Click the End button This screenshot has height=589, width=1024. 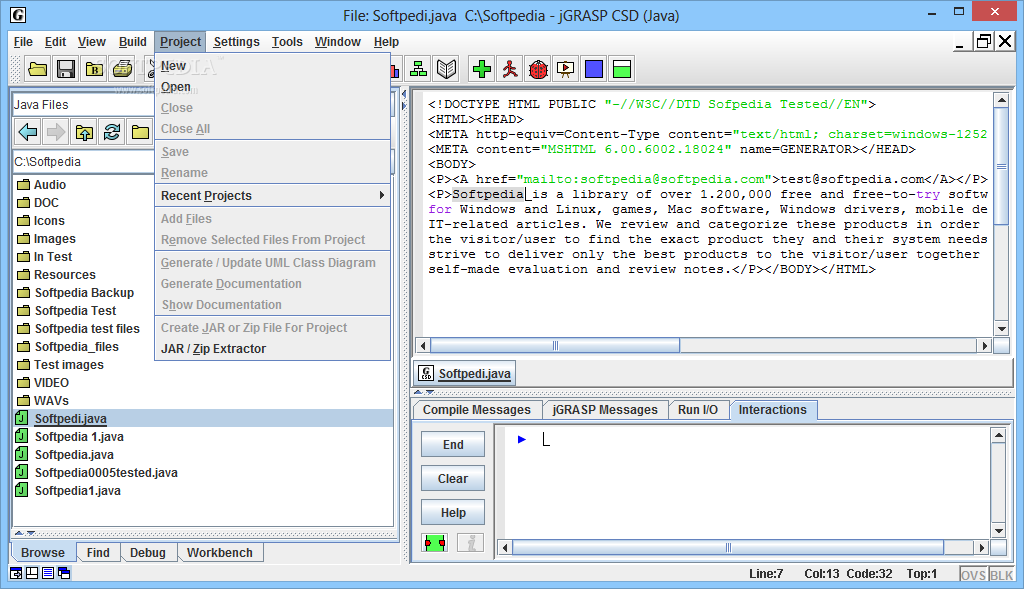(x=453, y=445)
